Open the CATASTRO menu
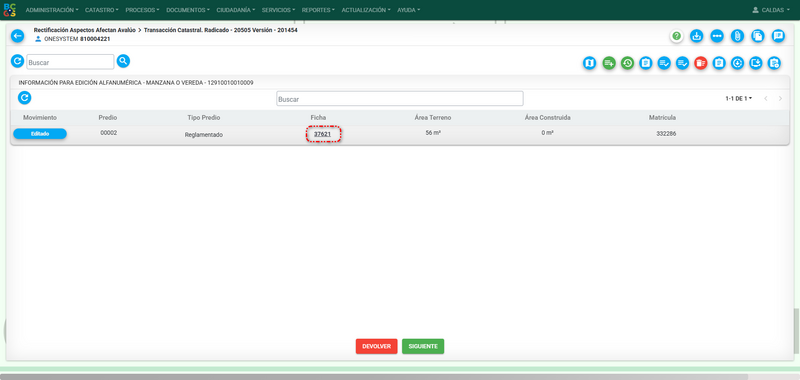 tap(102, 10)
